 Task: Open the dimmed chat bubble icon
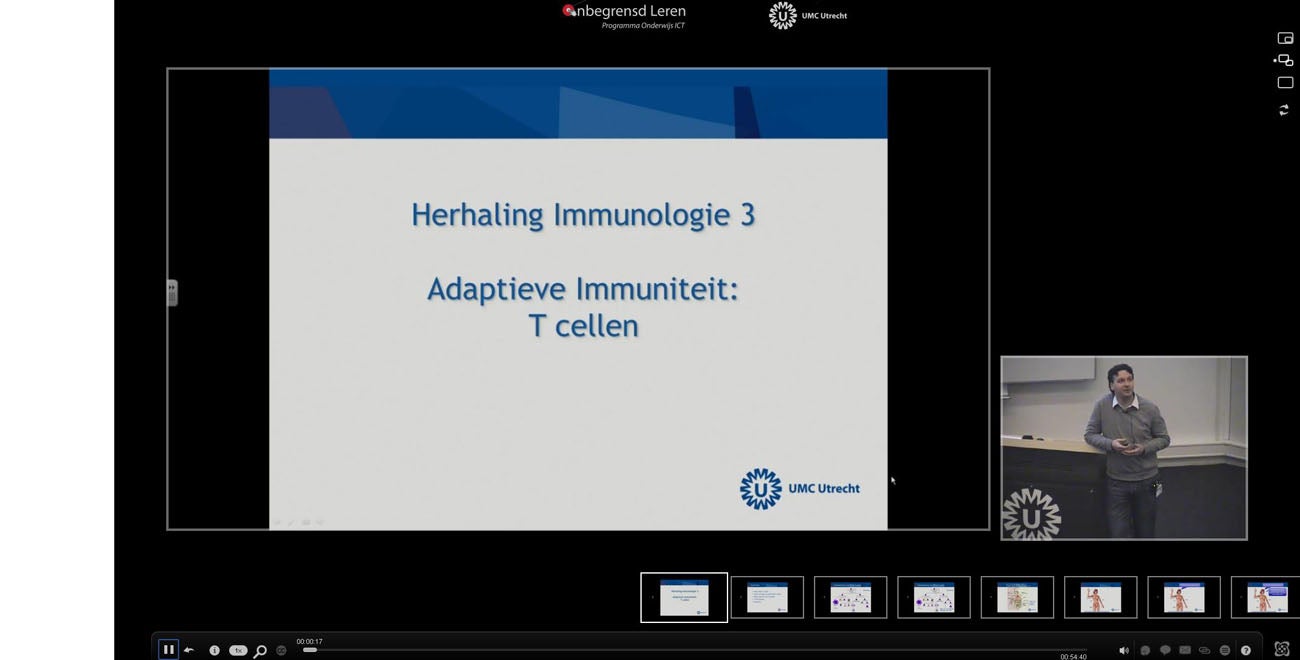pyautogui.click(x=1145, y=650)
